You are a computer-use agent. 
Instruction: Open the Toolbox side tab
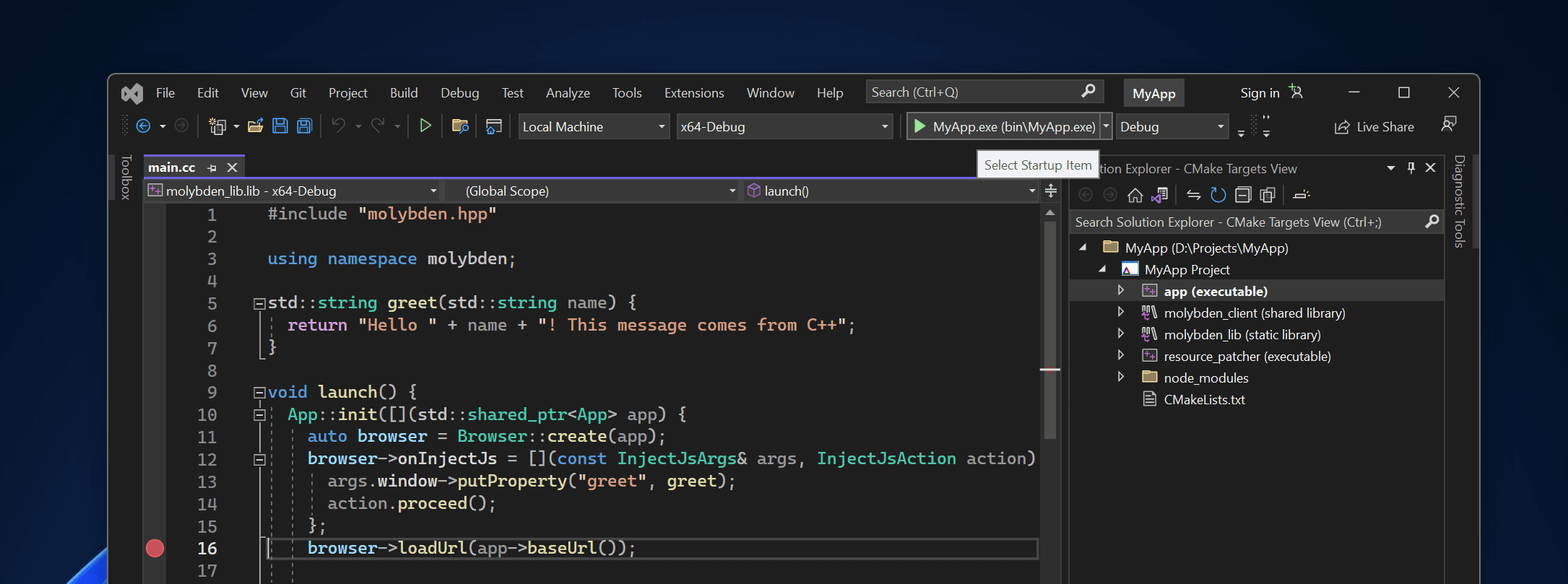click(x=126, y=177)
